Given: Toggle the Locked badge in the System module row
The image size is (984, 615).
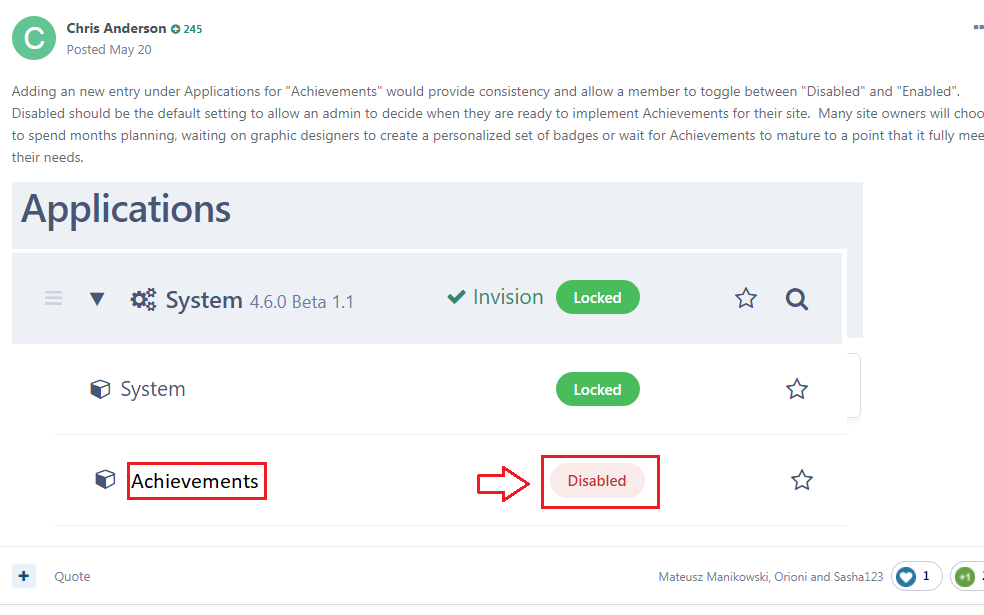Looking at the screenshot, I should [597, 390].
